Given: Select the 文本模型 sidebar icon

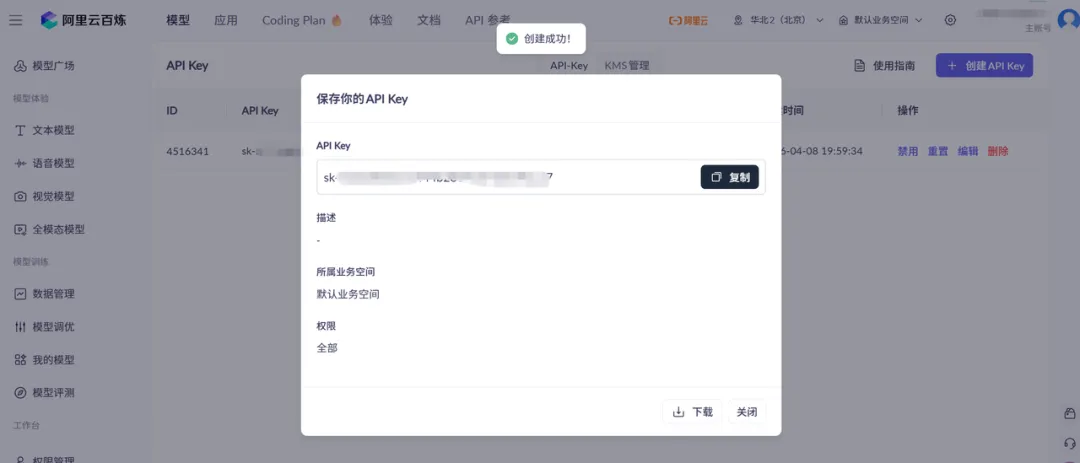Looking at the screenshot, I should [20, 131].
